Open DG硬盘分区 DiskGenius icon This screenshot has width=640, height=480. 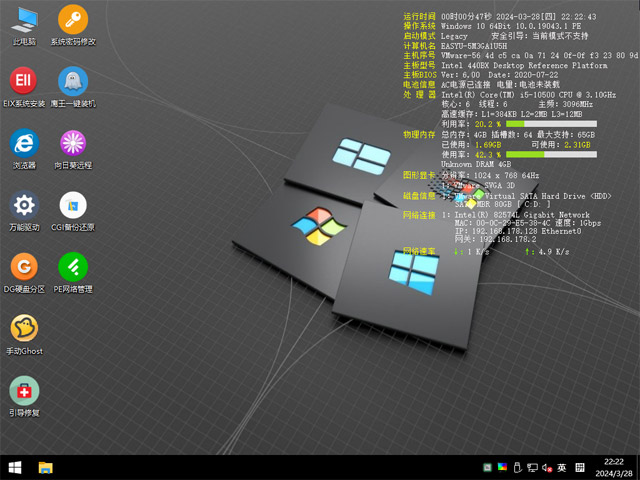[24, 273]
